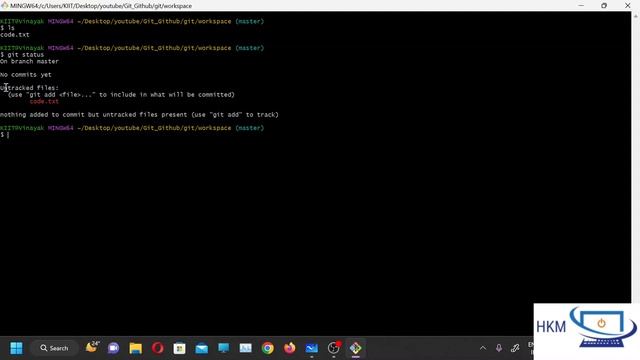Click the microphone tray icon
This screenshot has width=640, height=360.
click(499, 348)
